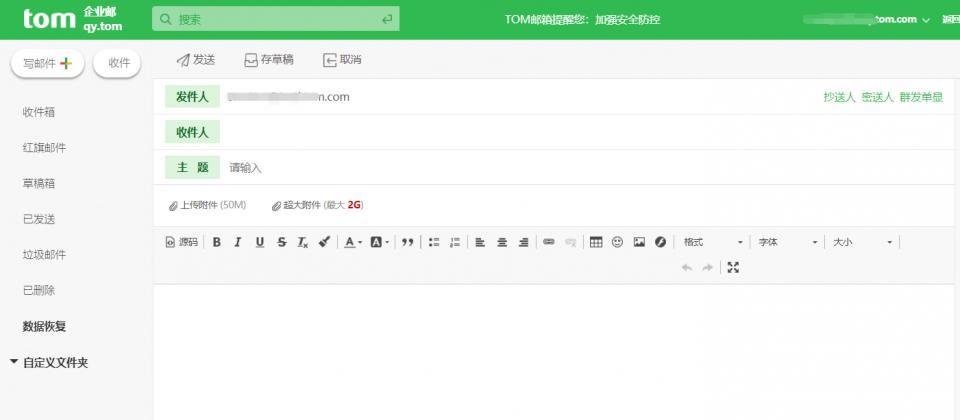Click the insert link icon
Viewport: 960px width, 420px height.
click(549, 242)
